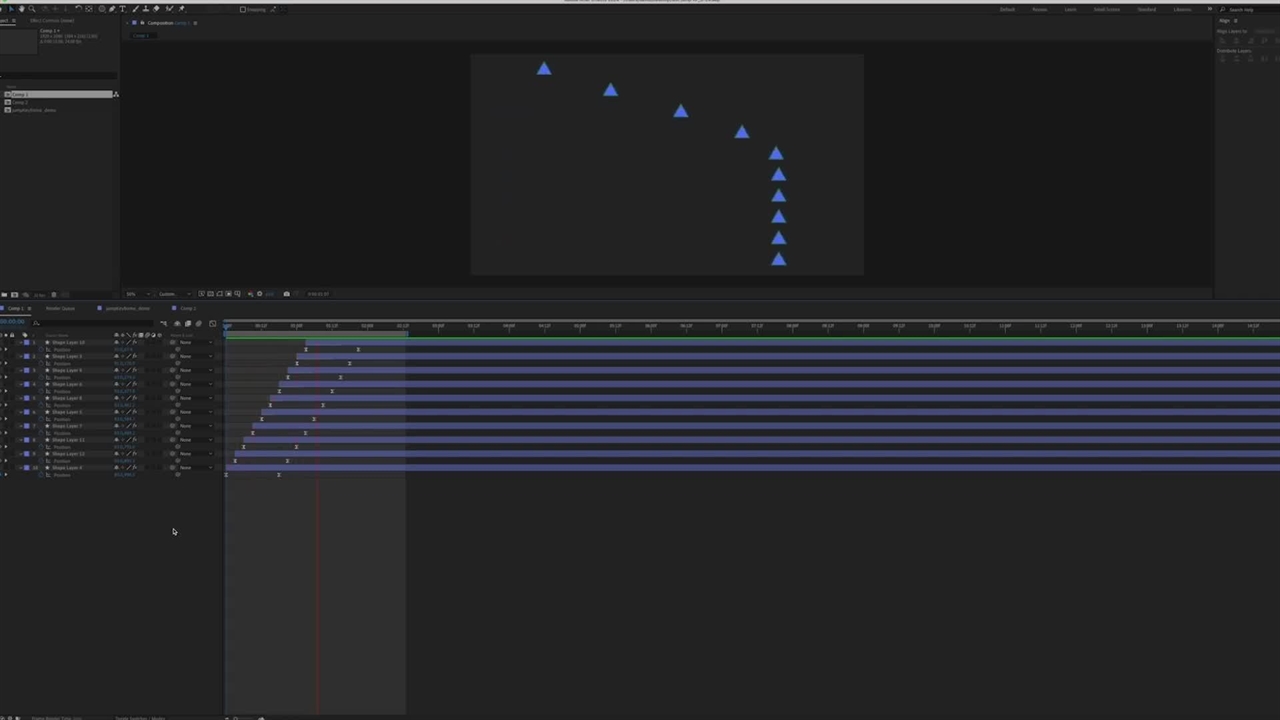Image resolution: width=1280 pixels, height=720 pixels.
Task: Select the Brush tool in the toolbar
Action: (135, 9)
